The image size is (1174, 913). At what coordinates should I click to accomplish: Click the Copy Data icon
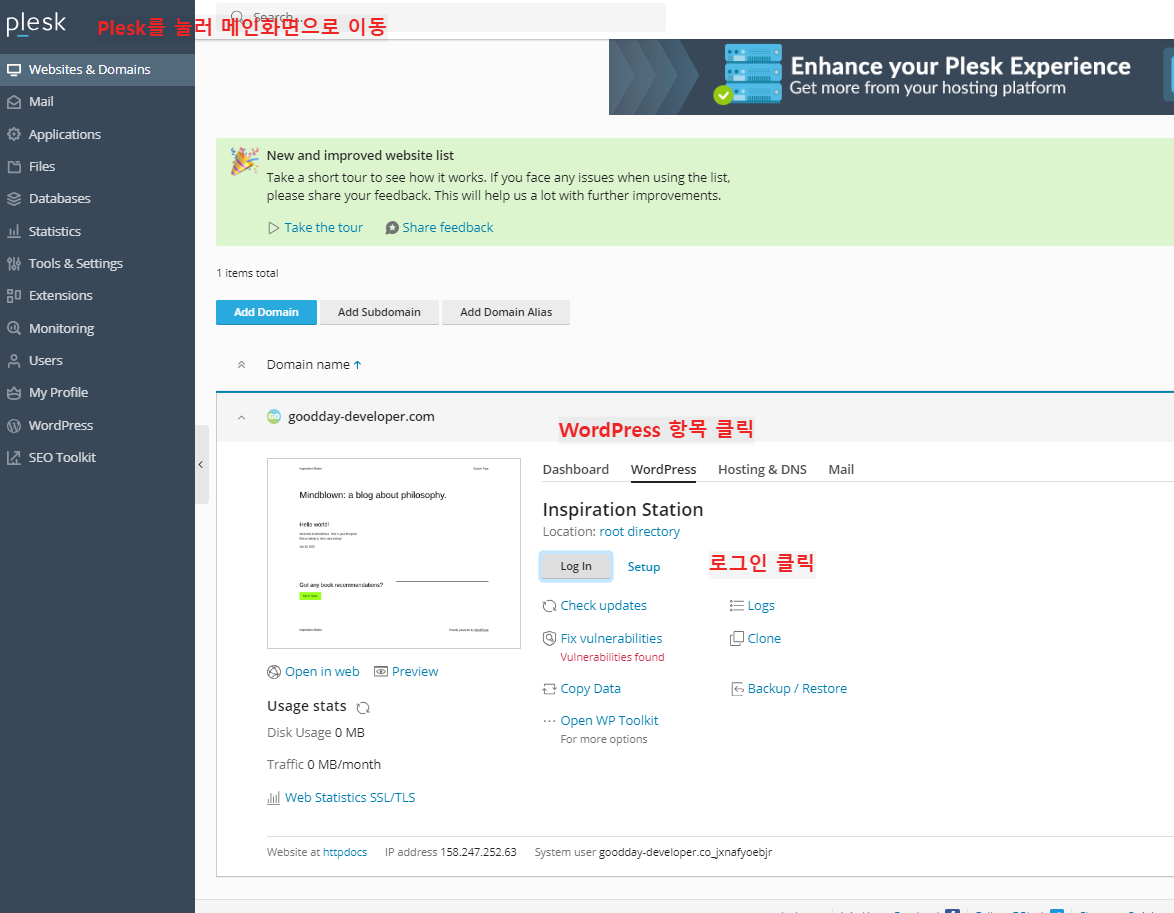point(550,689)
